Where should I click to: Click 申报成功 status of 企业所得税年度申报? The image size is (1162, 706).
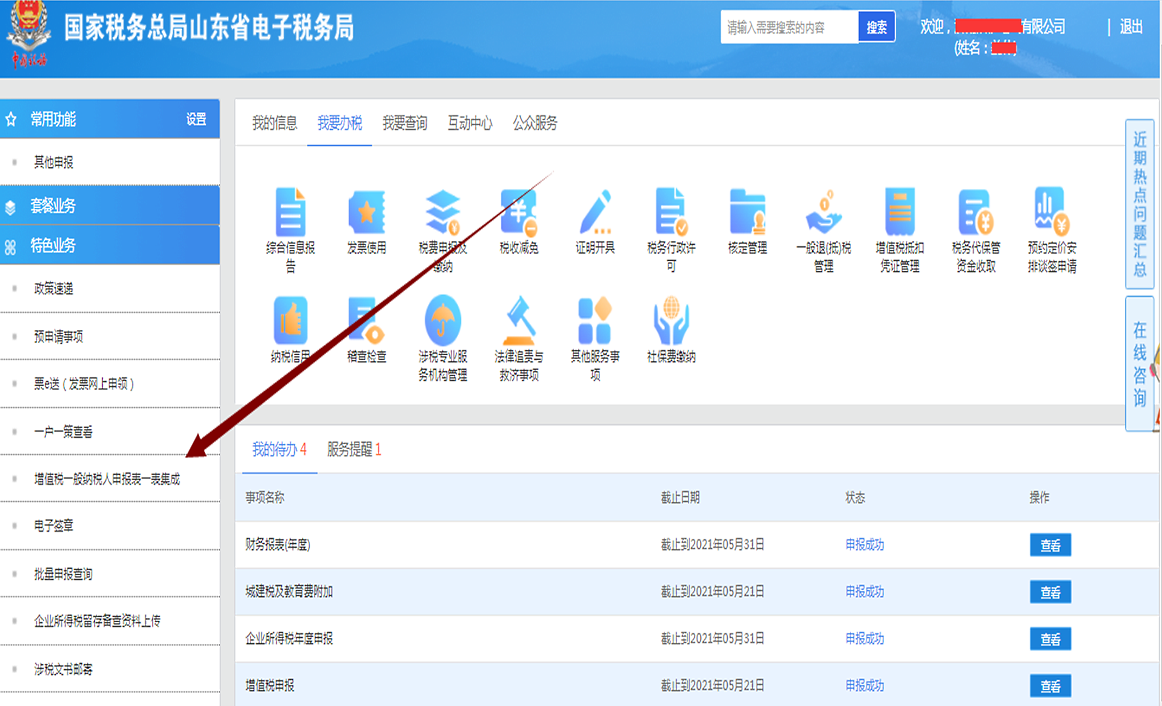coord(865,639)
